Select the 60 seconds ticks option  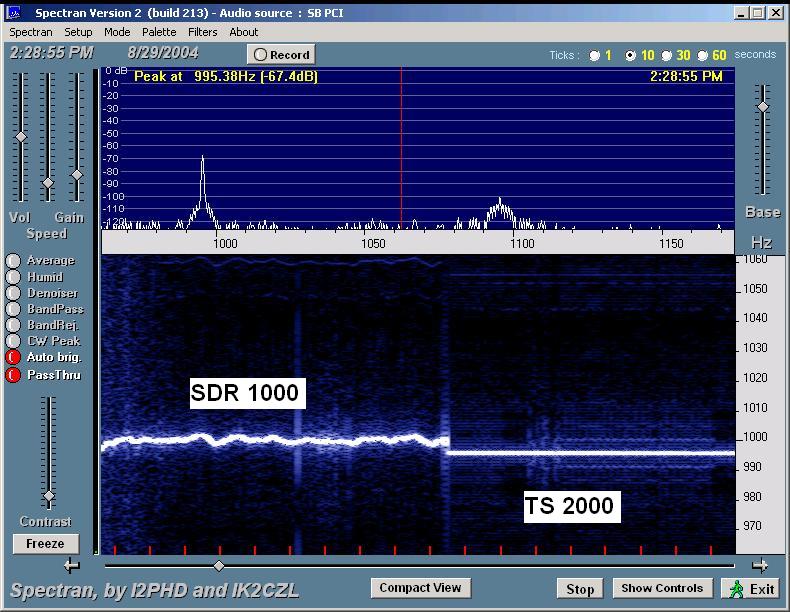(703, 55)
